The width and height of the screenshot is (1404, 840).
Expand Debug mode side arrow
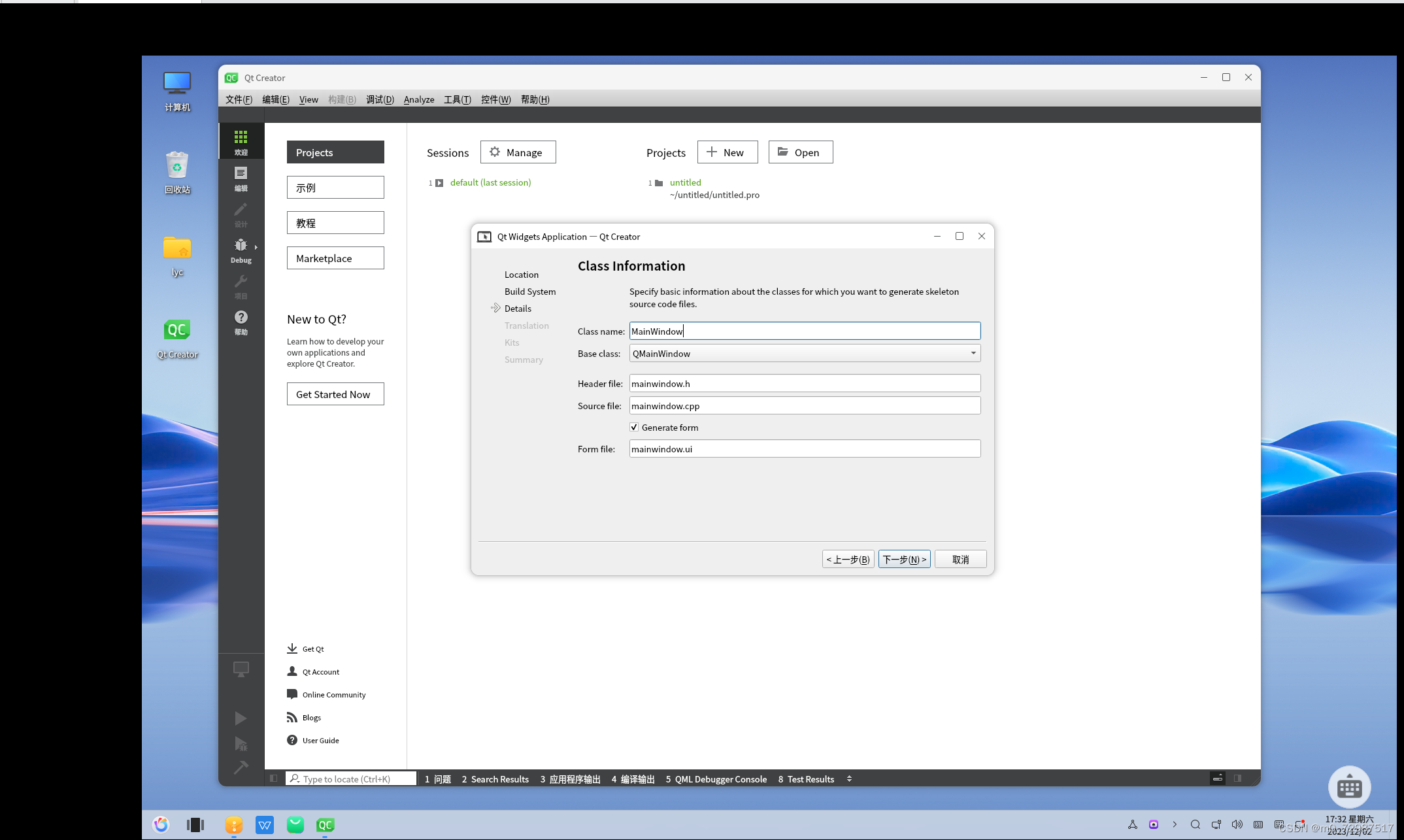[256, 247]
